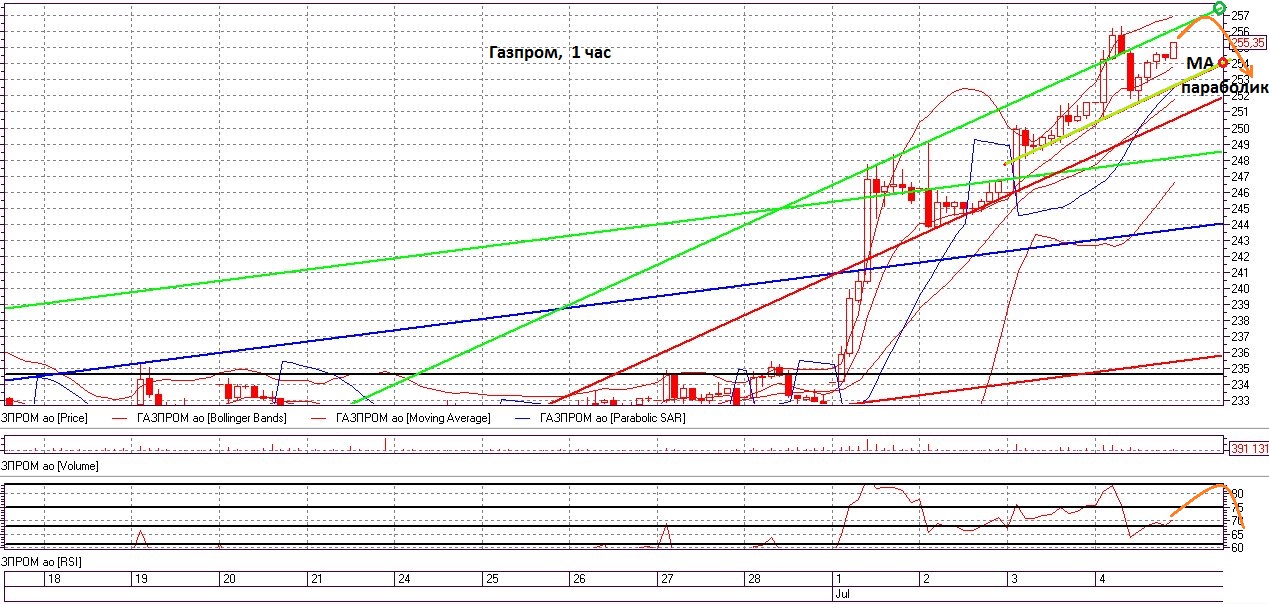
Task: Select date 25 on the time axis
Action: 491,578
